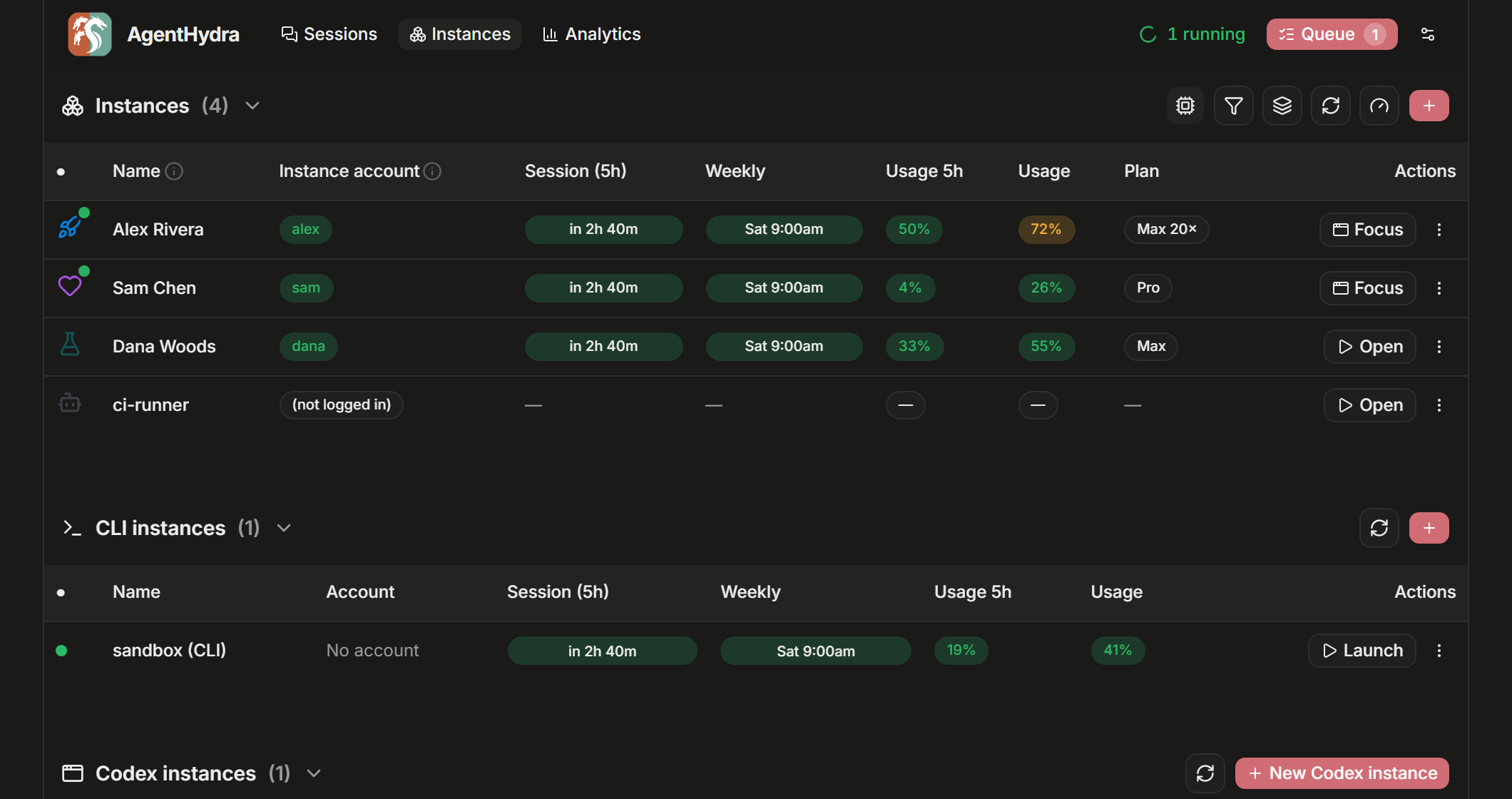Collapse the Codex instances section chevron
This screenshot has height=799, width=1512.
pyautogui.click(x=314, y=773)
